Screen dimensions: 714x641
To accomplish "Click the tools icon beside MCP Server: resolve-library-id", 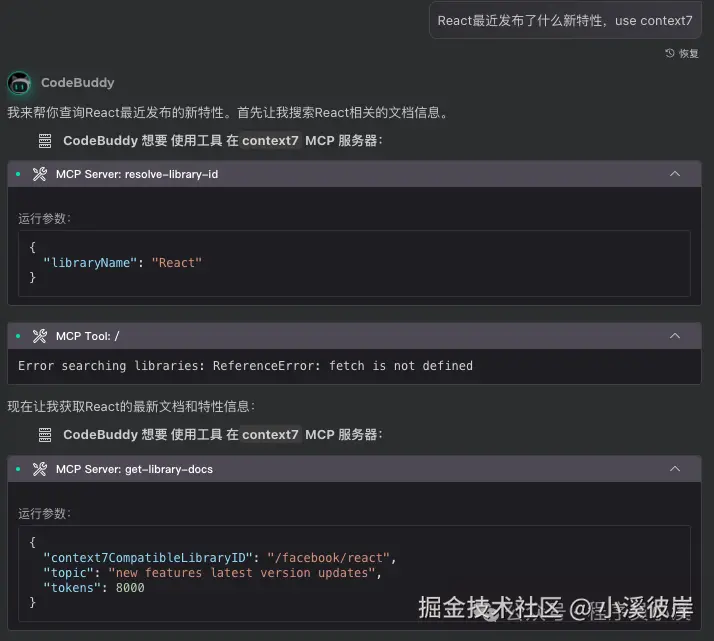I will pos(40,174).
